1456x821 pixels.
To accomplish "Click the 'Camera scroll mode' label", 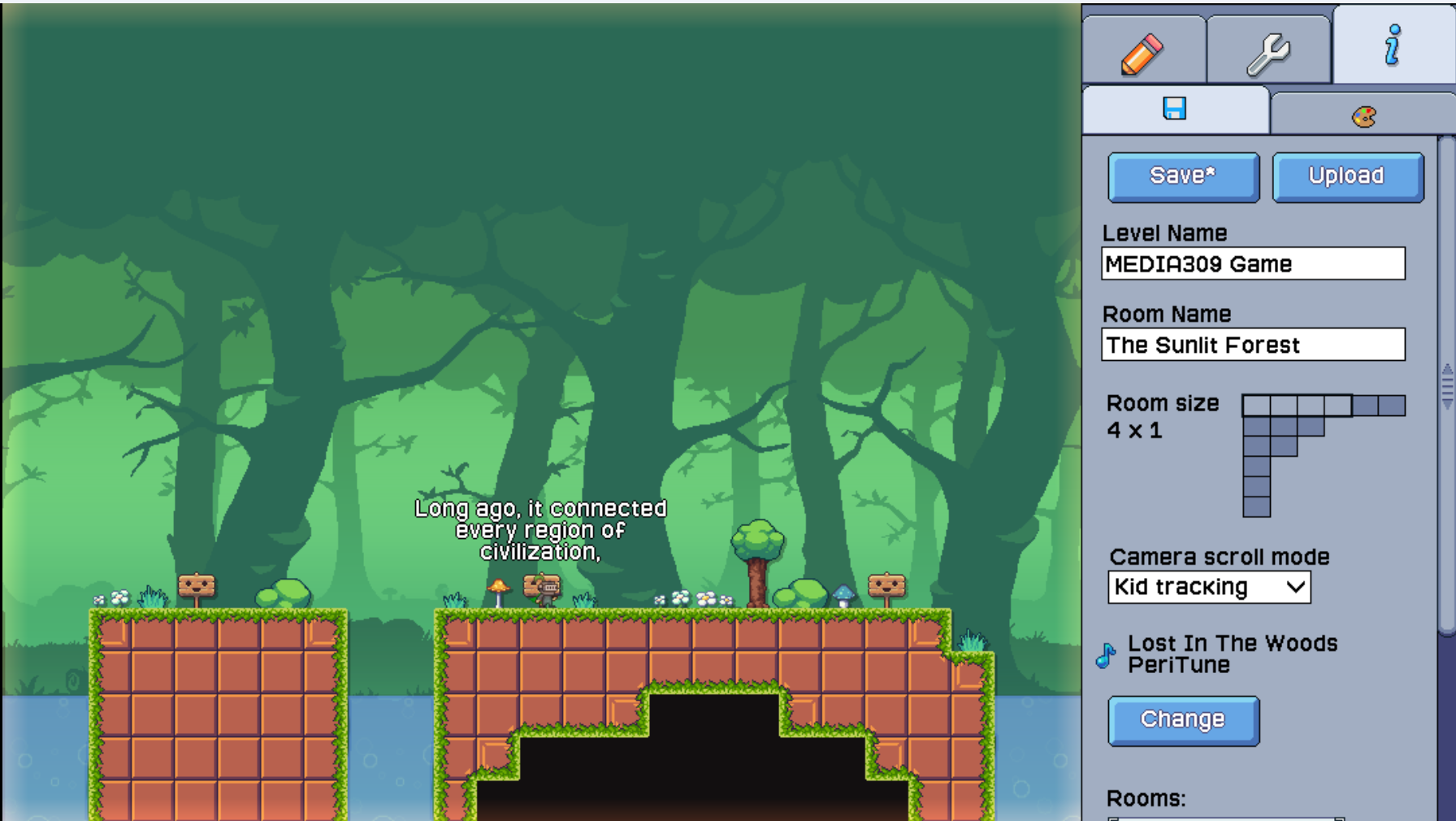I will pyautogui.click(x=1220, y=557).
